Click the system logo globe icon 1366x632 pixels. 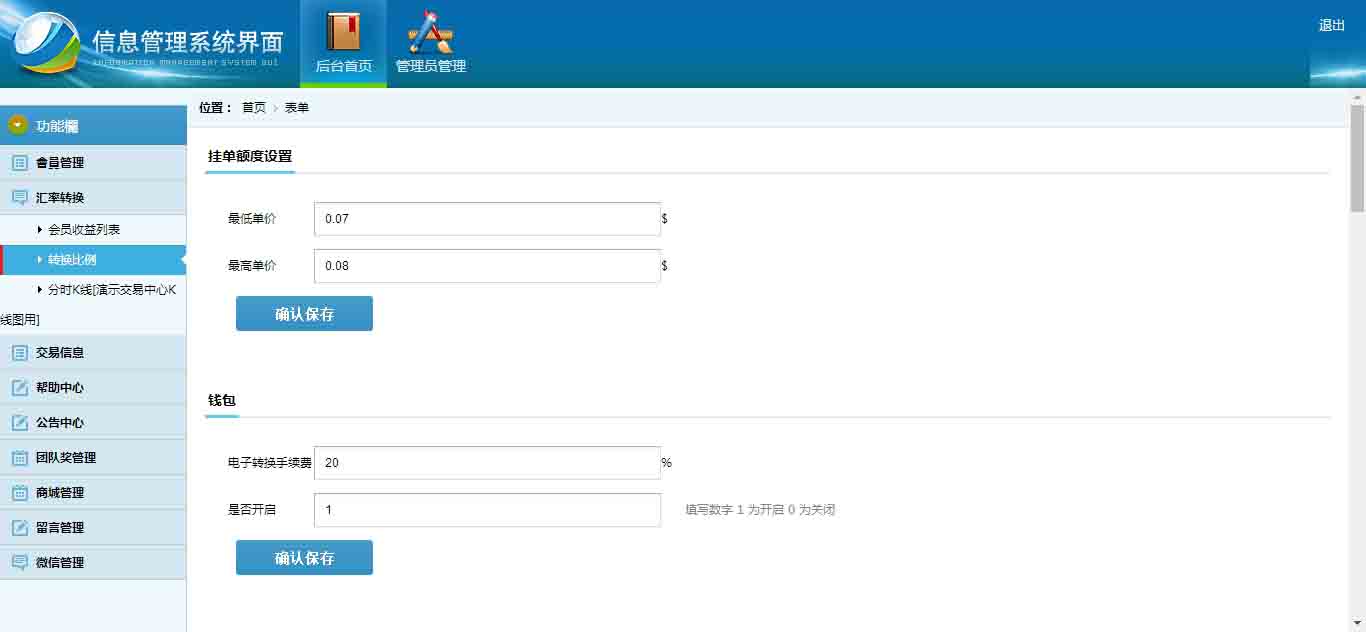click(47, 44)
